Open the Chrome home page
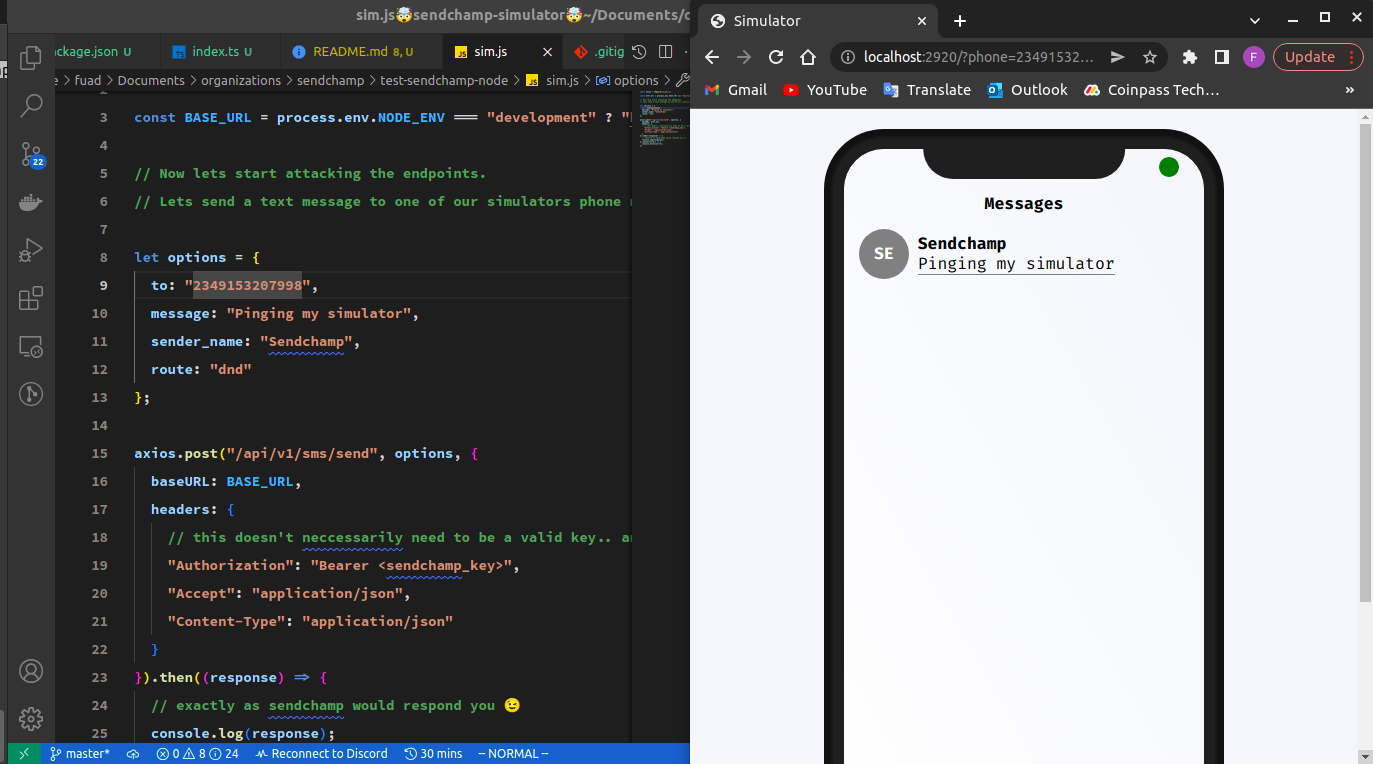1373x764 pixels. (808, 57)
